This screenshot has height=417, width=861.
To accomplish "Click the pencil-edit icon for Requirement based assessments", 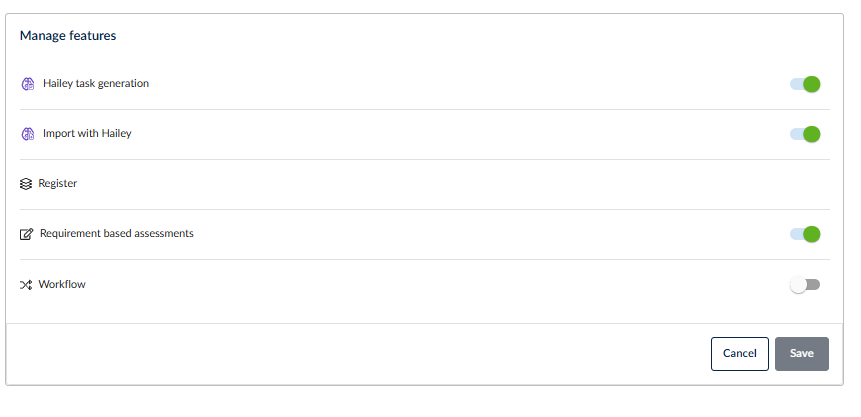I will click(x=26, y=234).
